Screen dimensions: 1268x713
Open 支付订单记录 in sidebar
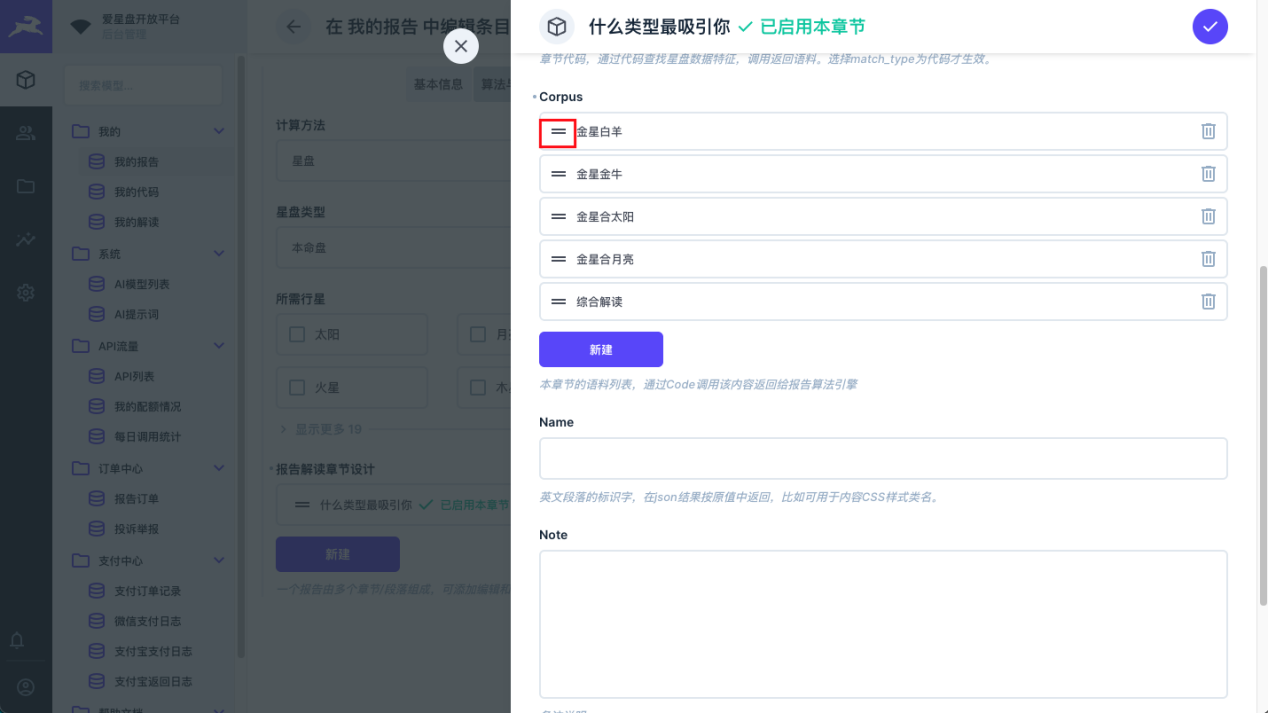coord(147,591)
